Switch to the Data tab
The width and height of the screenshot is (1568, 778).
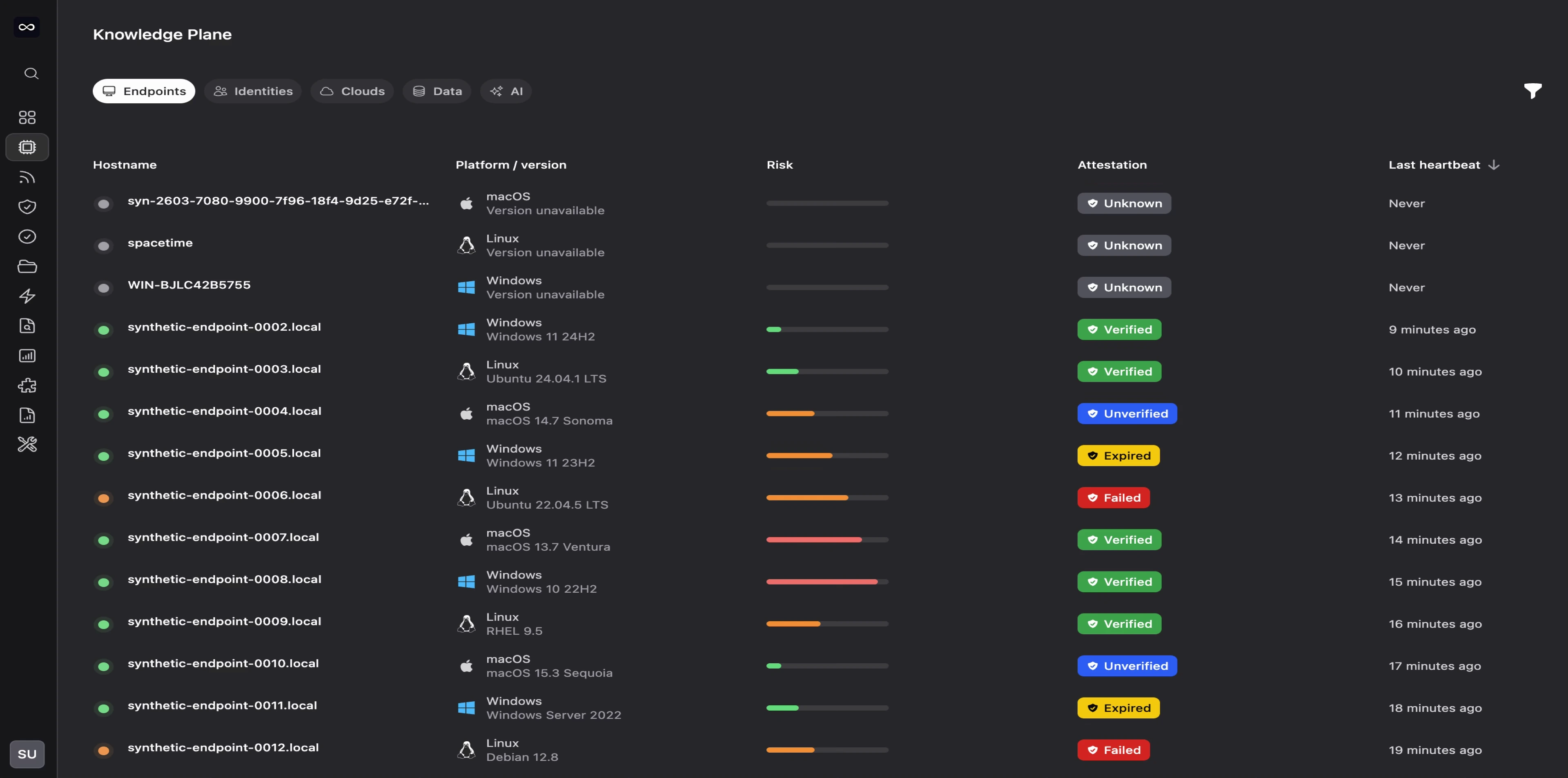click(x=437, y=91)
